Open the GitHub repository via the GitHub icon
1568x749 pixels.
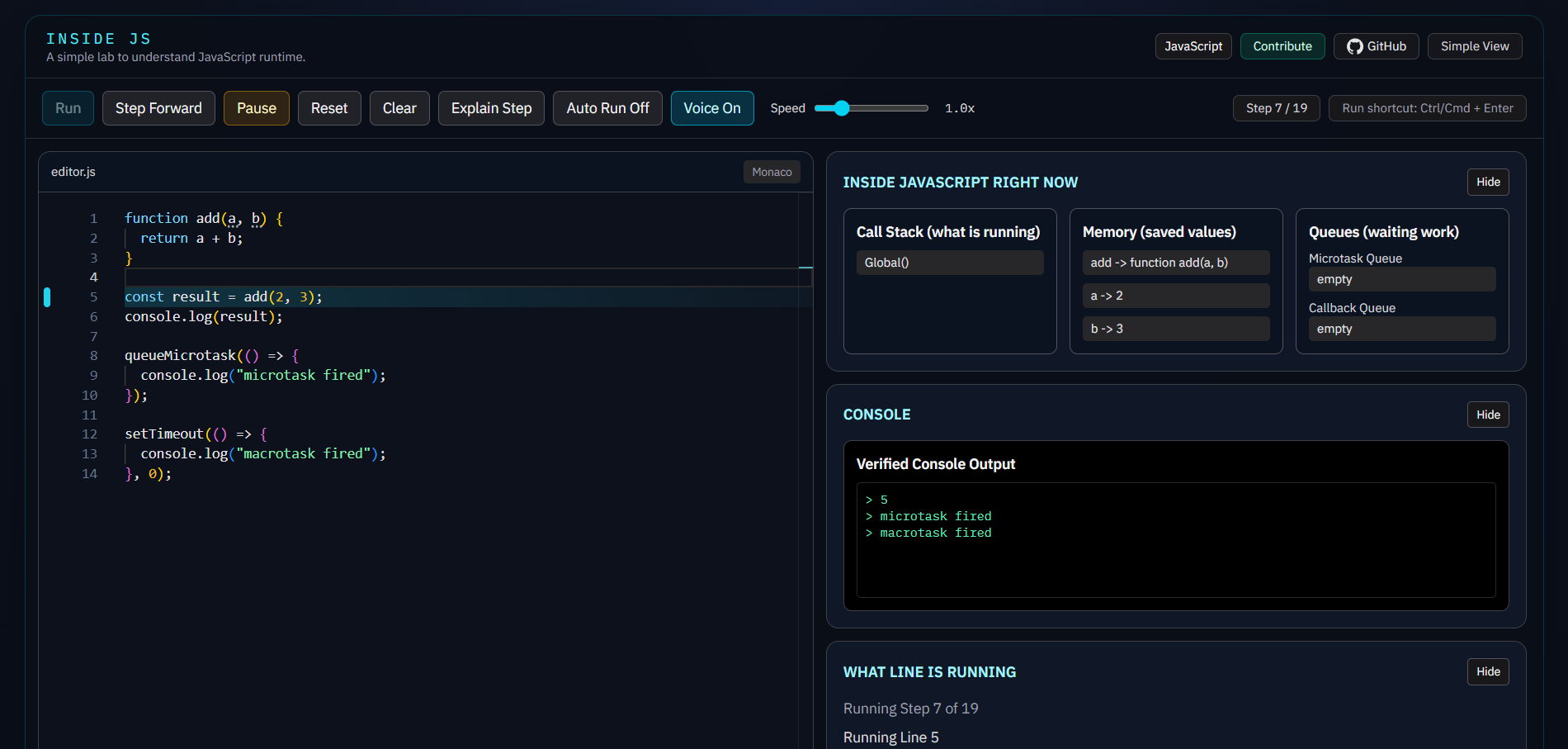[x=1375, y=46]
